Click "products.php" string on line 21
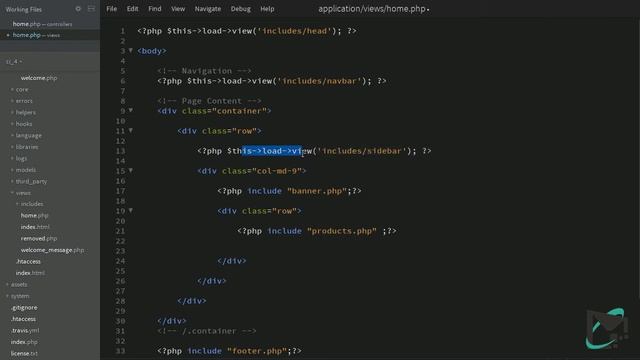This screenshot has height=360, width=640. click(342, 231)
